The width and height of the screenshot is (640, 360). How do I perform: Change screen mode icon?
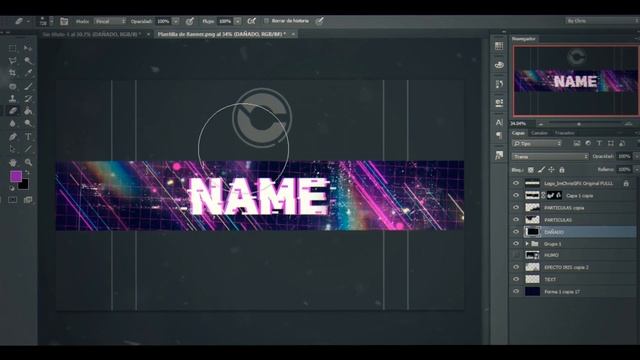pyautogui.click(x=28, y=200)
